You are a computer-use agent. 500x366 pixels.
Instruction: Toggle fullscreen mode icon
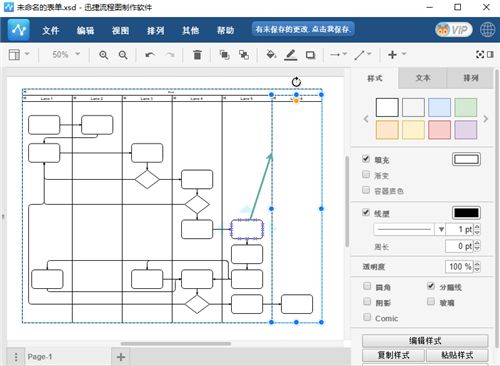(x=480, y=54)
